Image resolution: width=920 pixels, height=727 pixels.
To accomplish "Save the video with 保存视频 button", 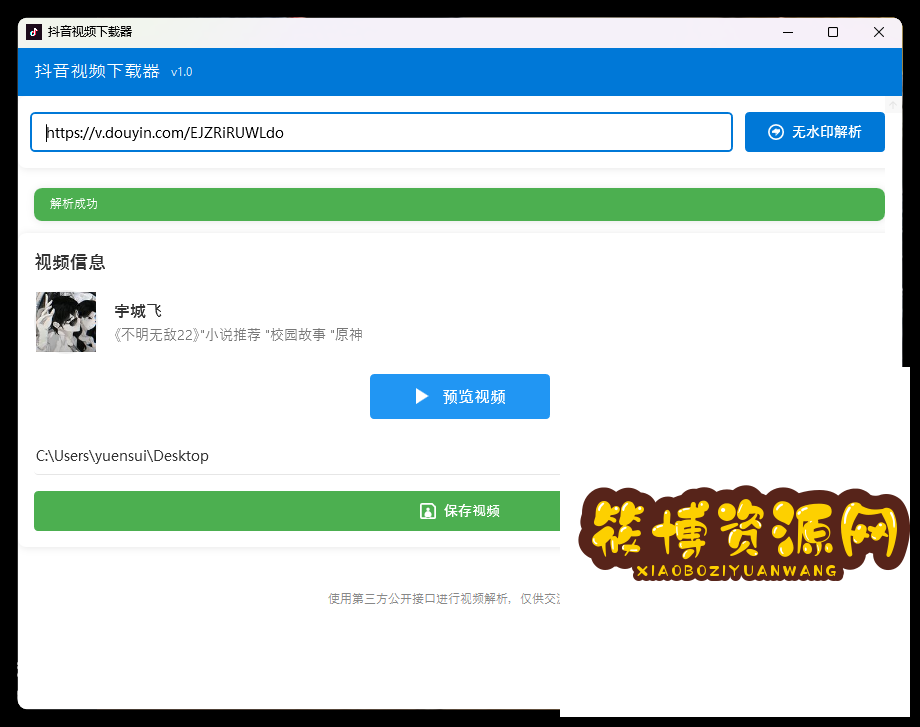I will [x=297, y=511].
